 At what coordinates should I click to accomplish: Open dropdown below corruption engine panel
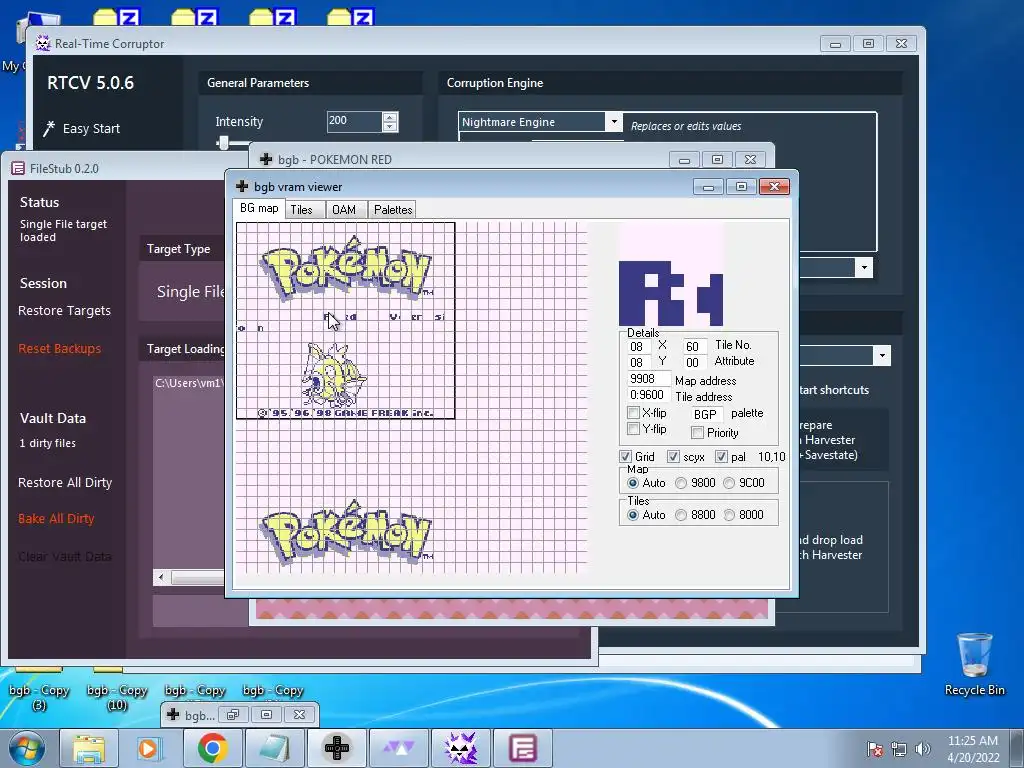pos(864,267)
